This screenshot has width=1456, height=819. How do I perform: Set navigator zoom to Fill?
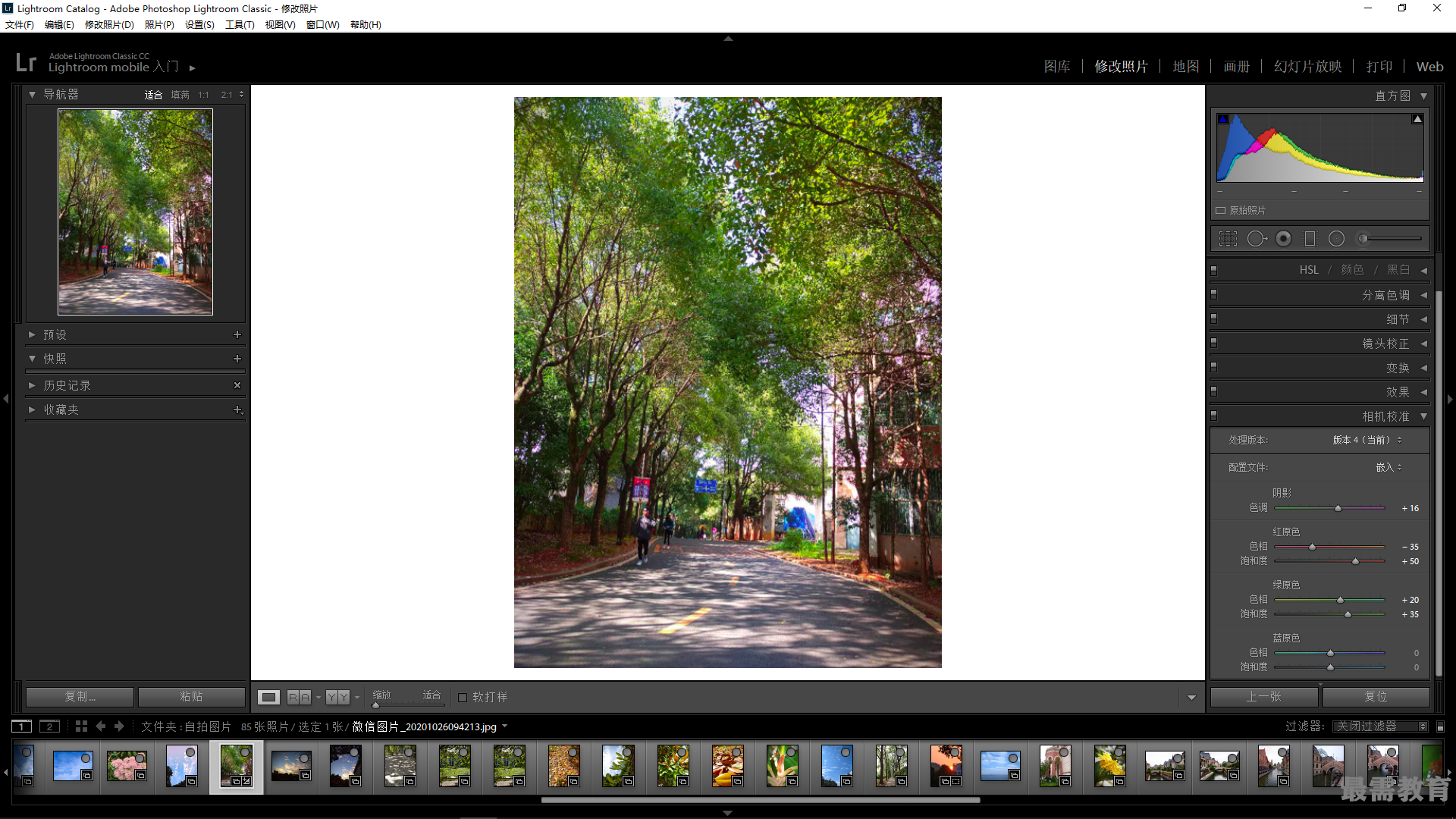(180, 95)
